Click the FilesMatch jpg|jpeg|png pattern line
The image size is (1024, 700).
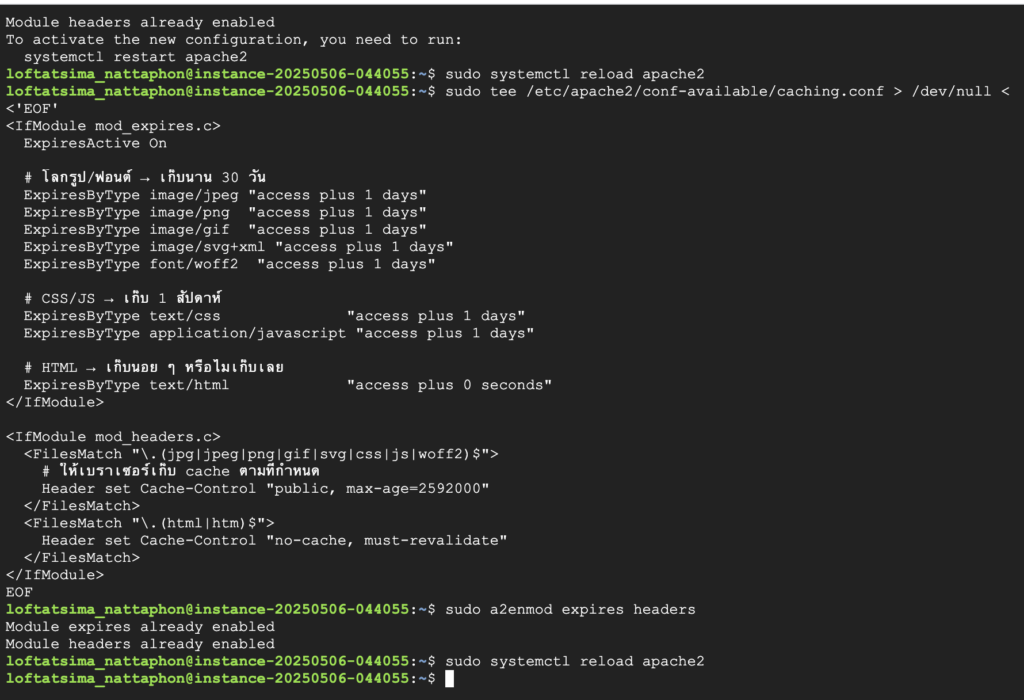pyautogui.click(x=261, y=454)
